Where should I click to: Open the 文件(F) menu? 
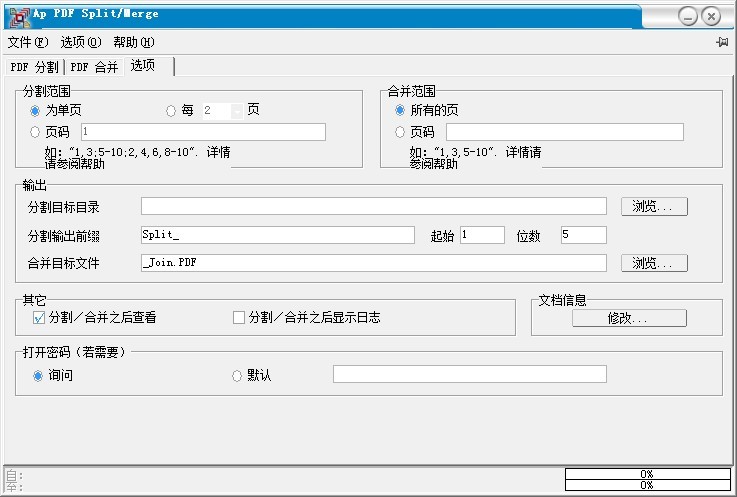[x=27, y=42]
